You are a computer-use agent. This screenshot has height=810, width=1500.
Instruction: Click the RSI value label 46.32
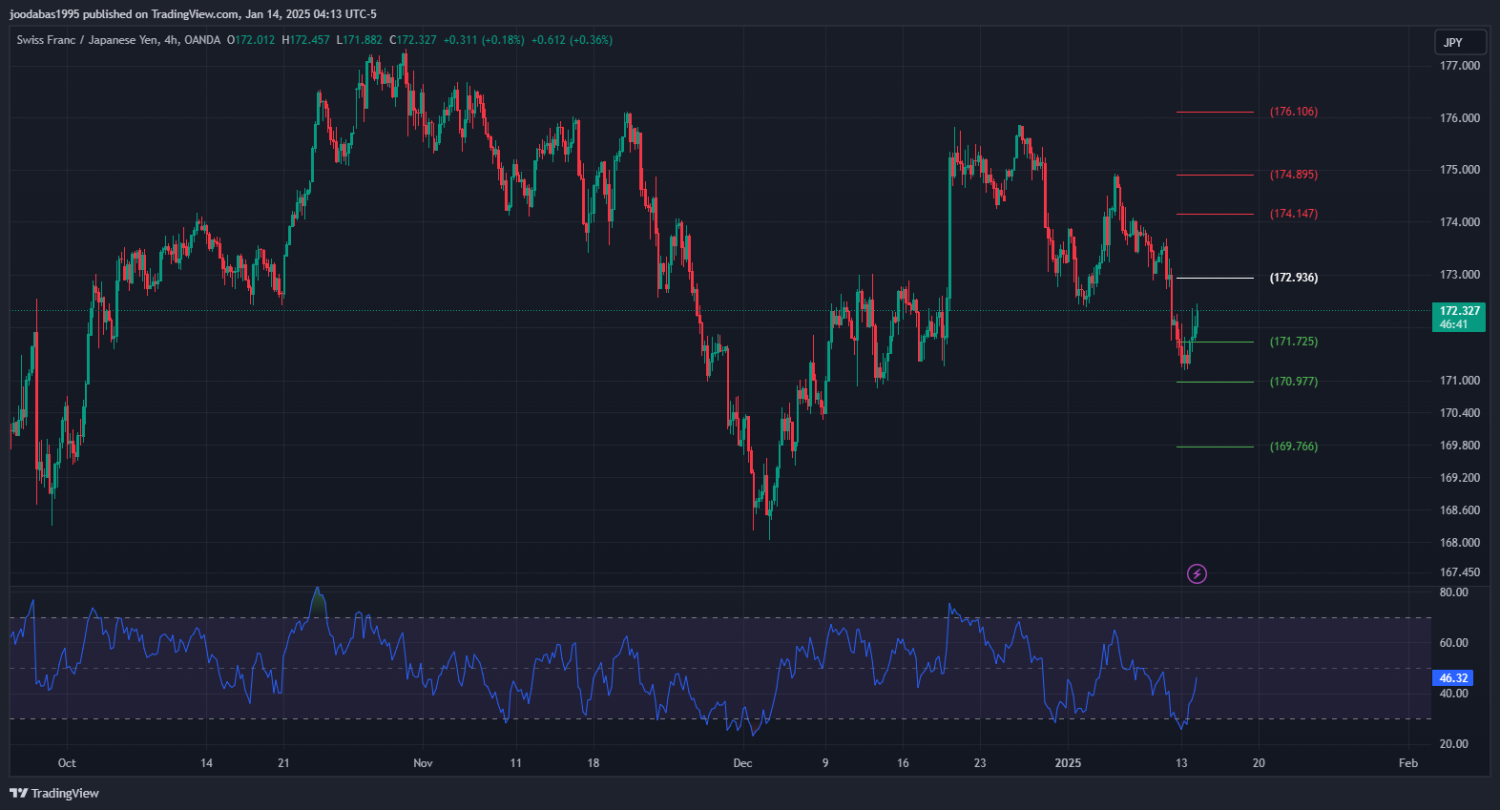(1451, 678)
